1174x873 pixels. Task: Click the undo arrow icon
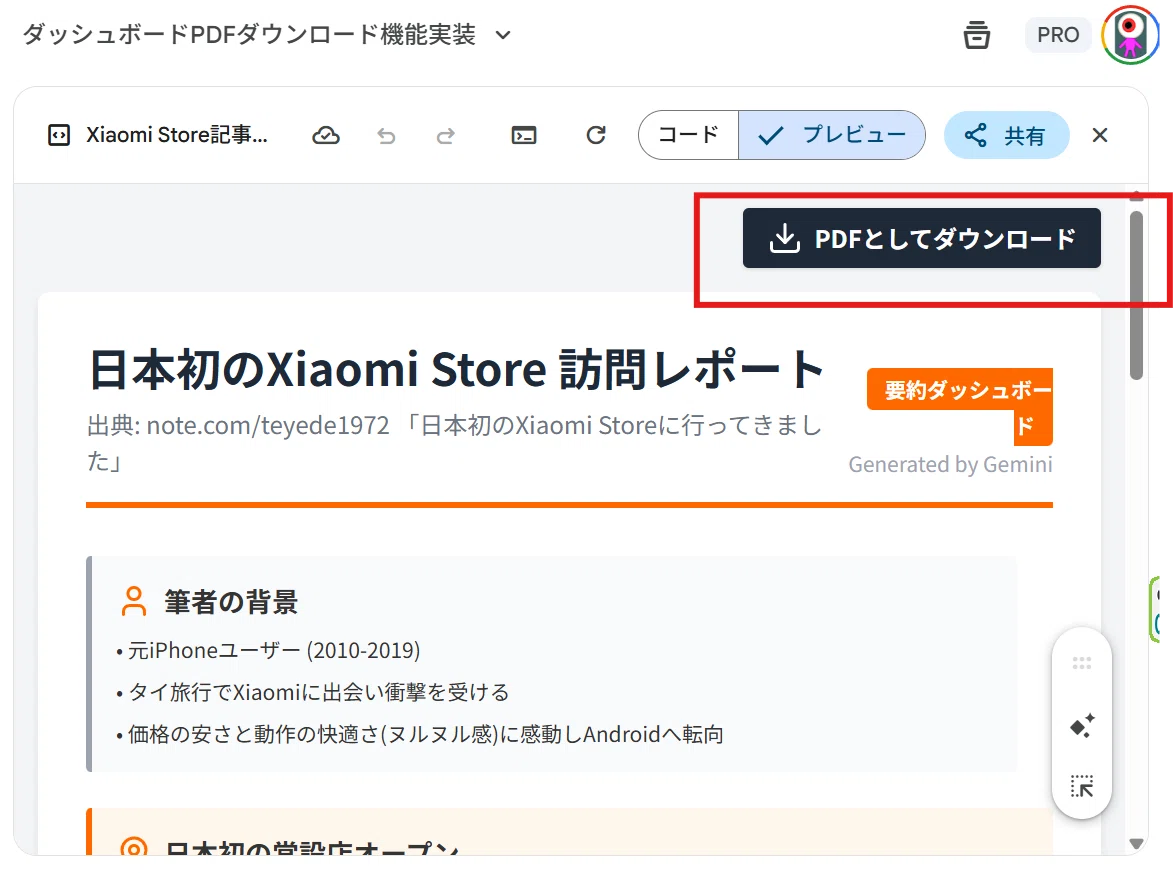click(386, 136)
